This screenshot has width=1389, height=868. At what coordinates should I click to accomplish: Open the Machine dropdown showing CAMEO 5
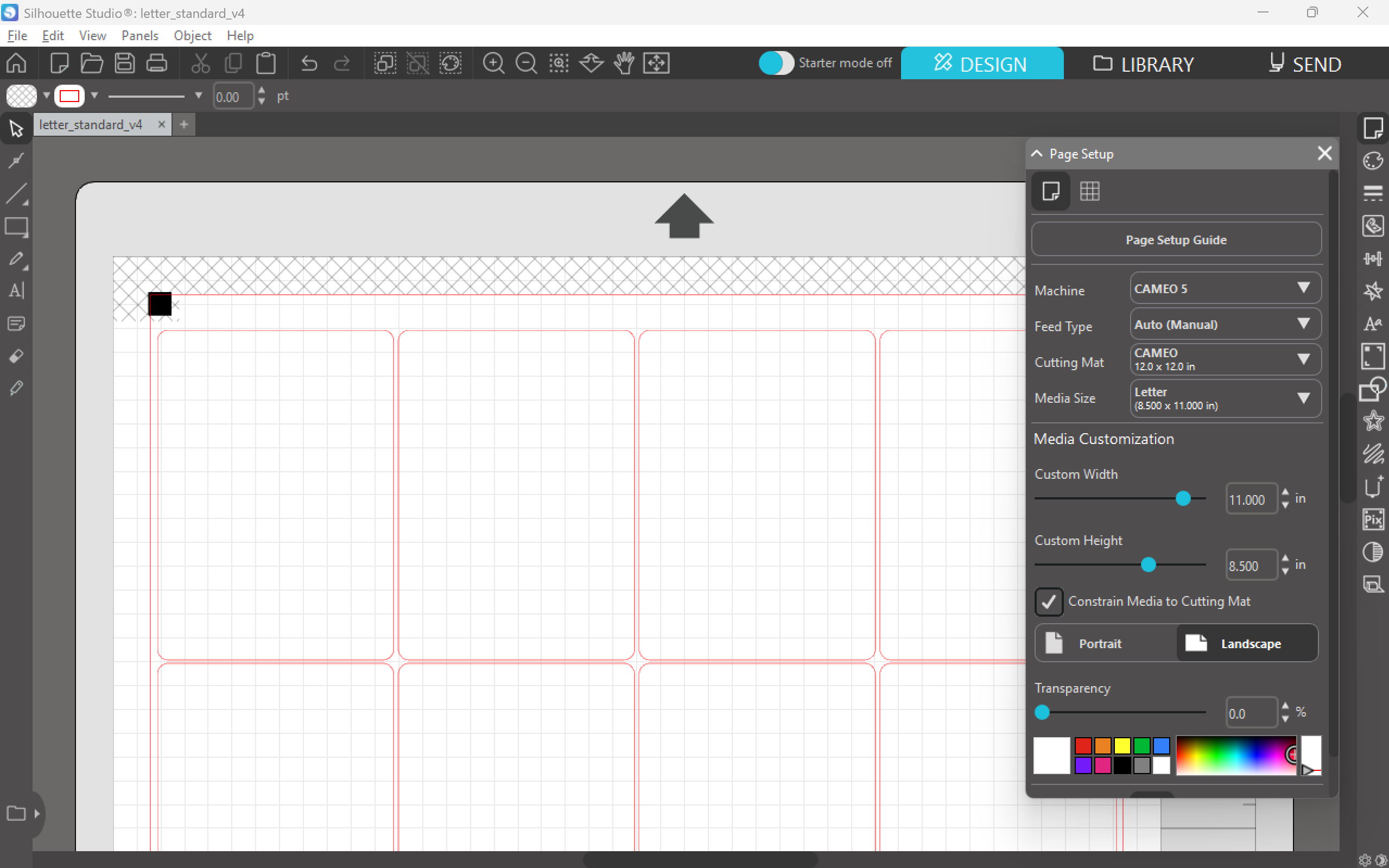point(1225,289)
